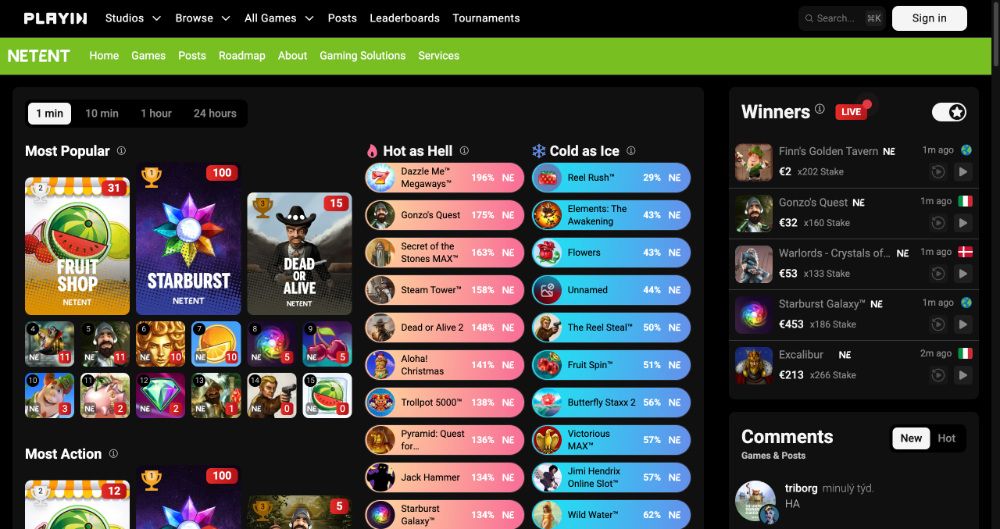Toggle the Winners star switch
The height and width of the screenshot is (529, 1000).
(949, 112)
